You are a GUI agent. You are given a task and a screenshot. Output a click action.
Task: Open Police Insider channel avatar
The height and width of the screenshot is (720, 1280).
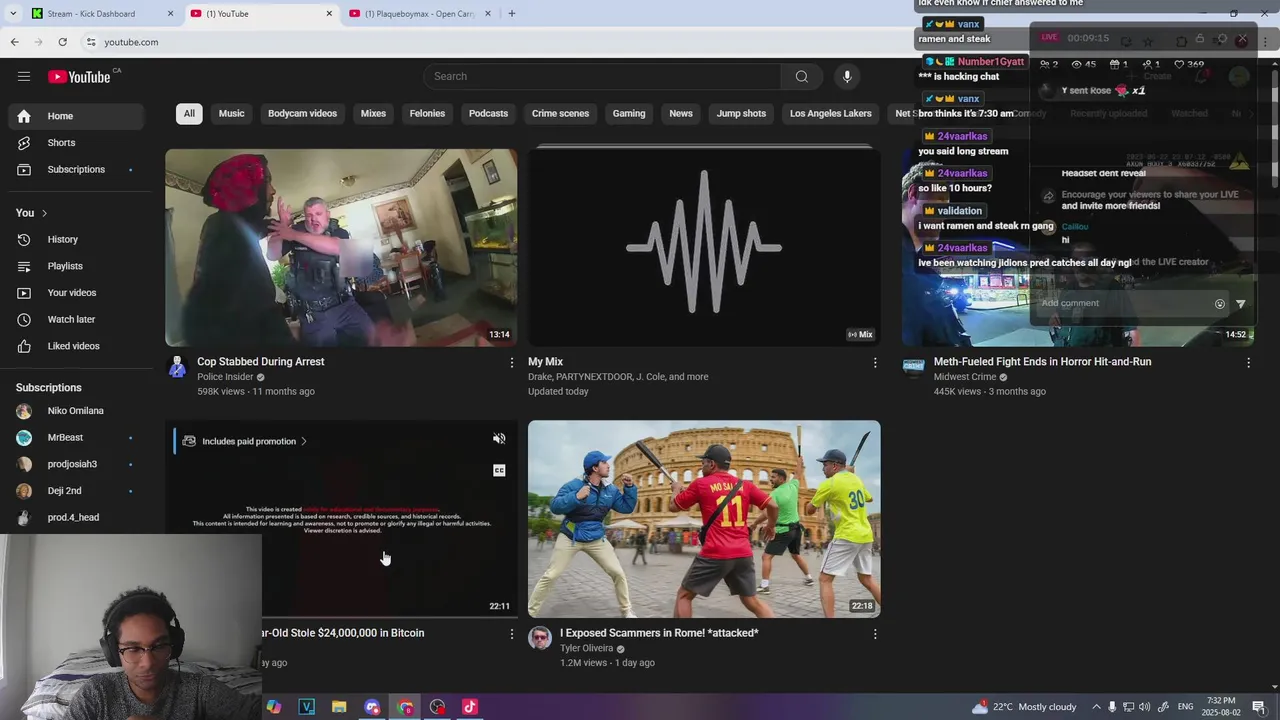pyautogui.click(x=177, y=367)
